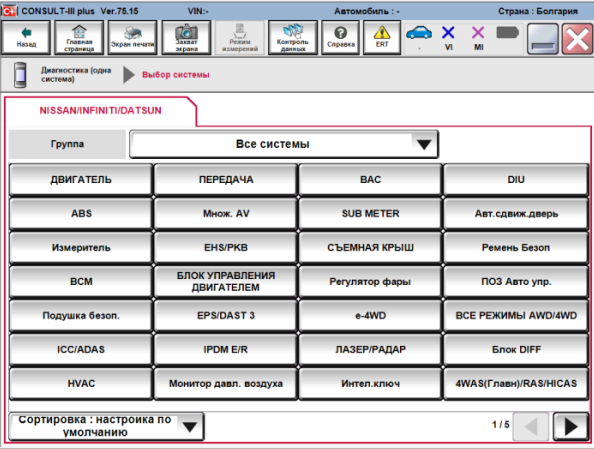Image resolution: width=594 pixels, height=449 pixels.
Task: Select the Подушка безоп. airbag system
Action: (x=81, y=316)
